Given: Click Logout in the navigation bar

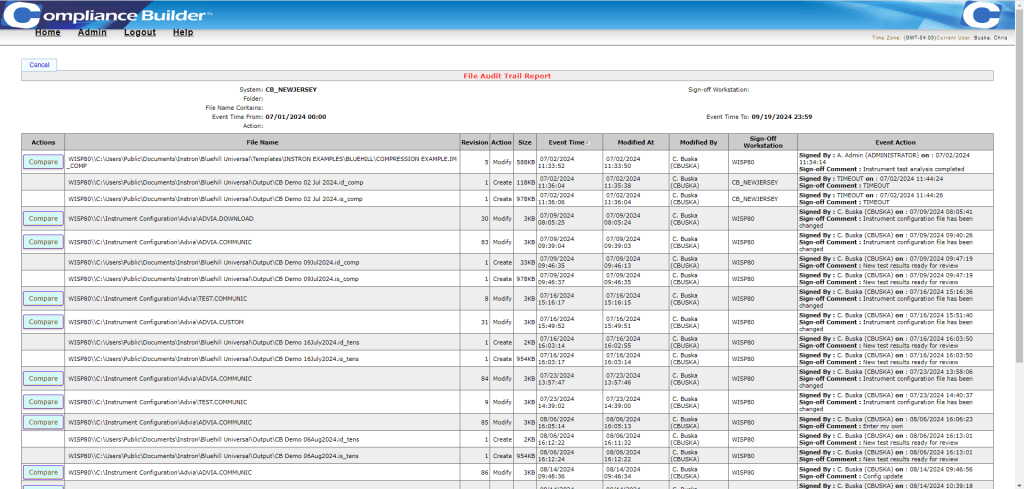Looking at the screenshot, I should [x=140, y=33].
